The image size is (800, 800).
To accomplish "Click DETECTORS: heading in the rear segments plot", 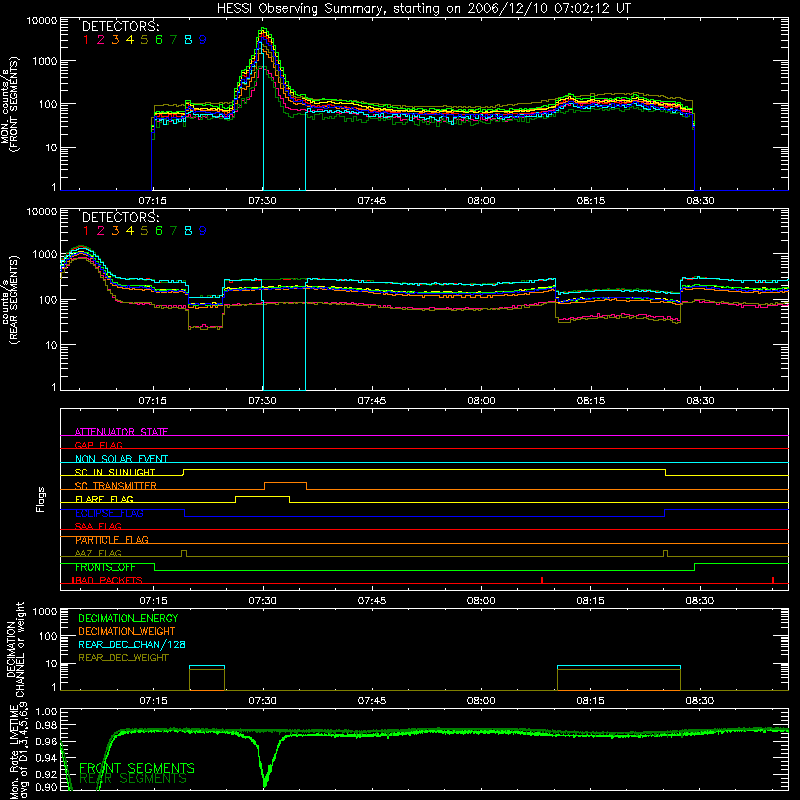I will coord(120,217).
